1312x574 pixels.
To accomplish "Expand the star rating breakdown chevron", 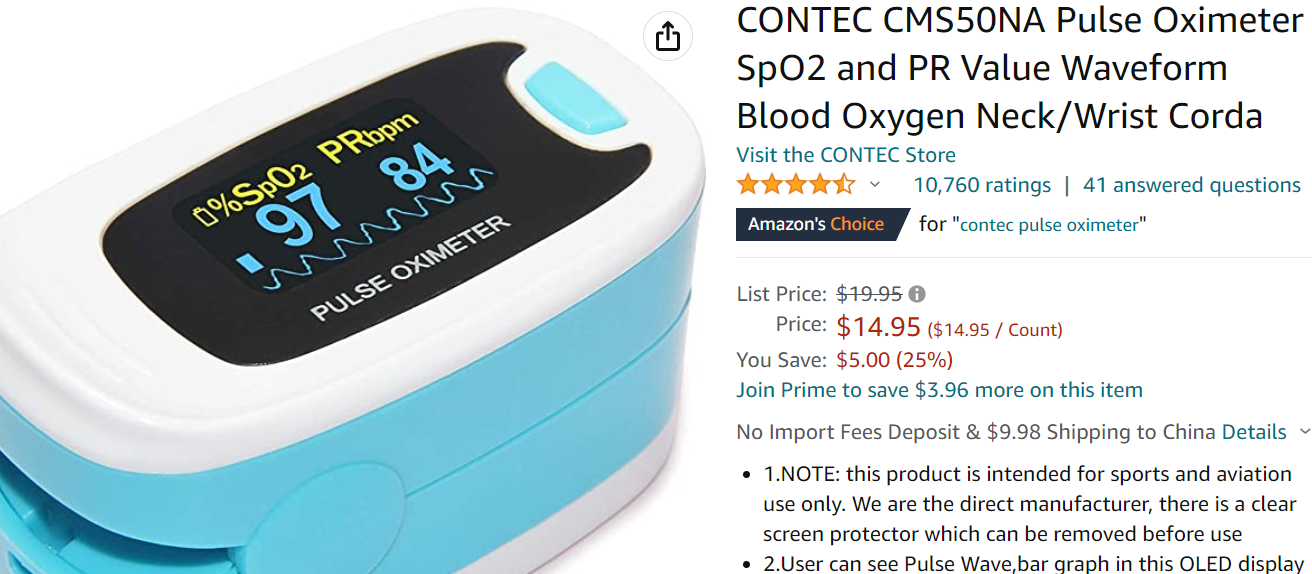I will (x=875, y=185).
